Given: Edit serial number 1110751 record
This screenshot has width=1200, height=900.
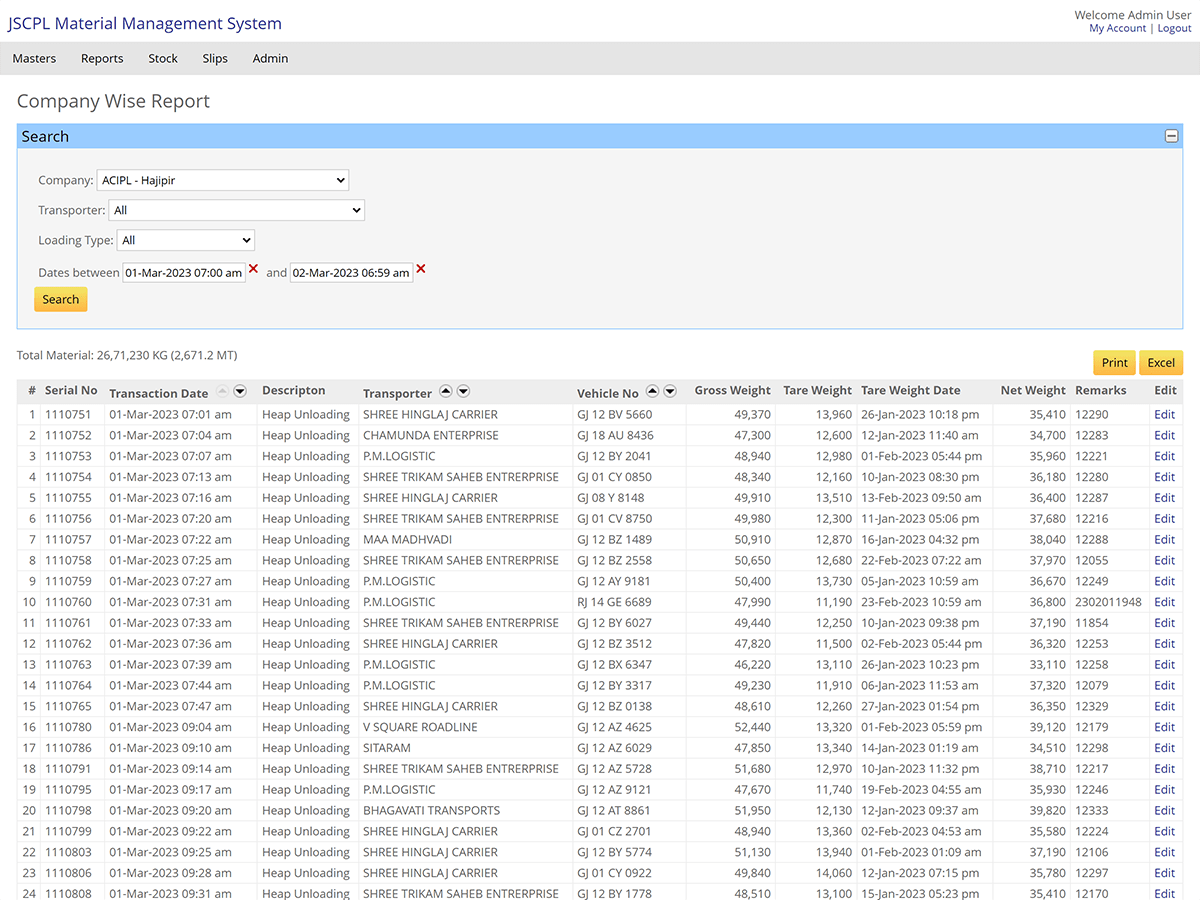Looking at the screenshot, I should (x=1163, y=414).
